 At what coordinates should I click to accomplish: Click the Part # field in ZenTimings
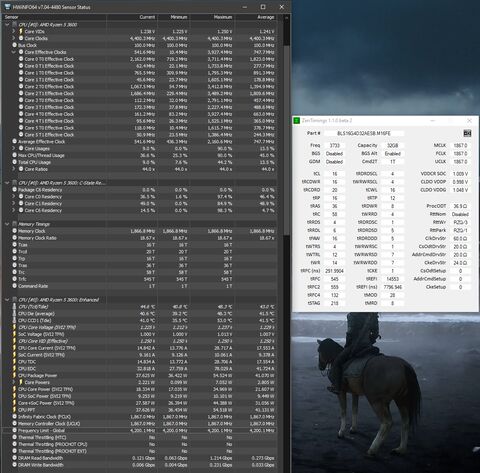point(364,133)
